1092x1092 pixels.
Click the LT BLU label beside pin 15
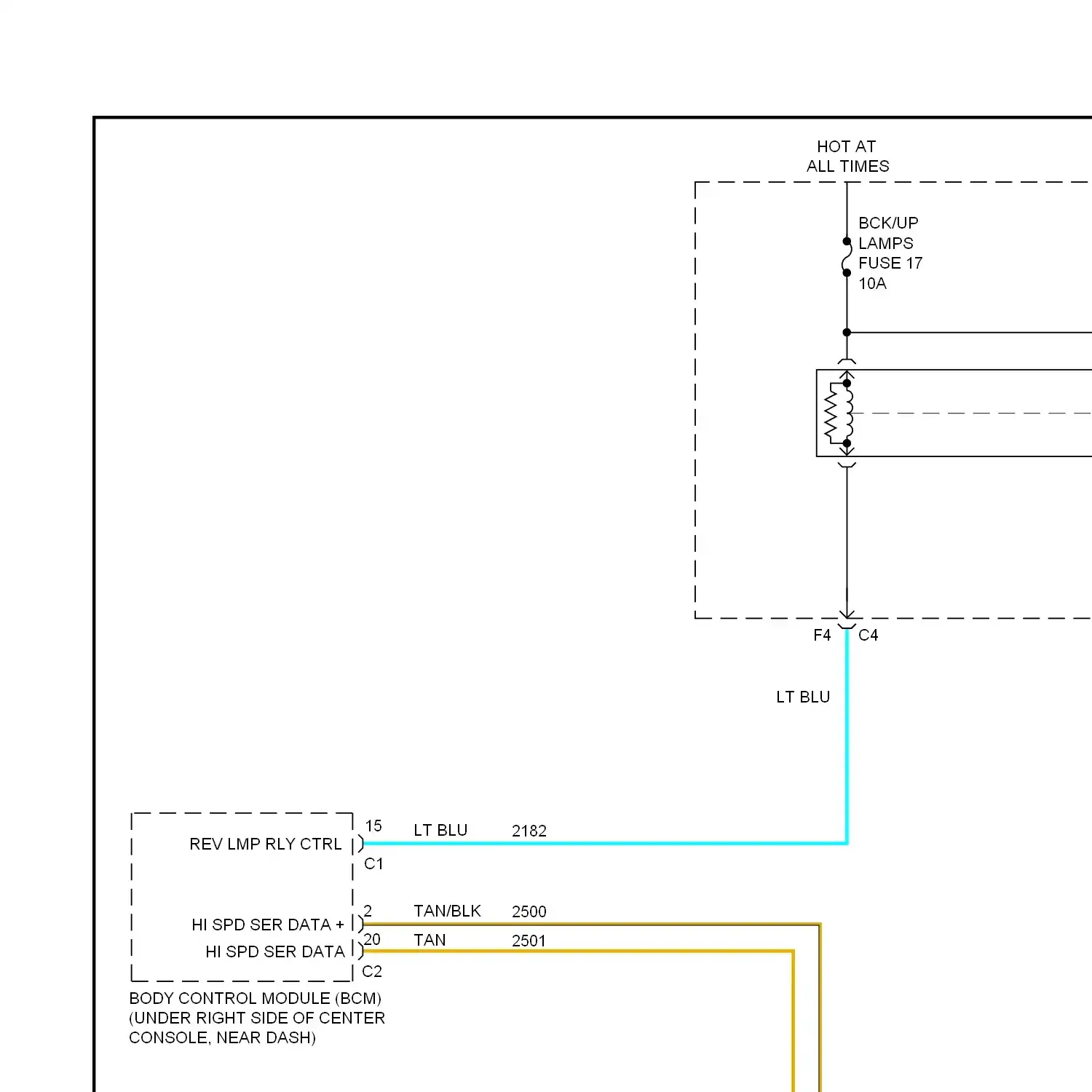(x=440, y=831)
